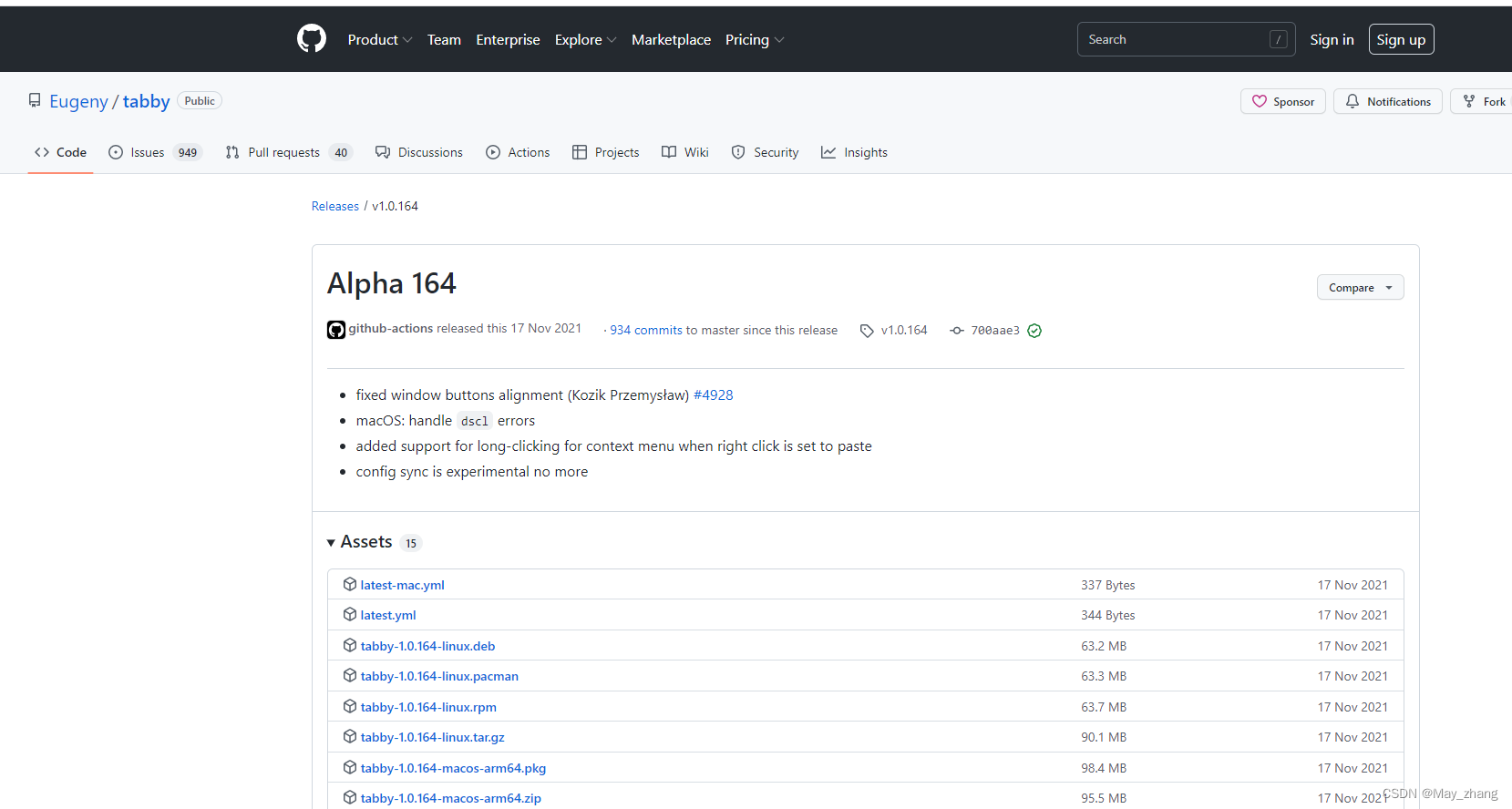The width and height of the screenshot is (1512, 809).
Task: Open the Eugeny owner profile link
Action: (78, 101)
